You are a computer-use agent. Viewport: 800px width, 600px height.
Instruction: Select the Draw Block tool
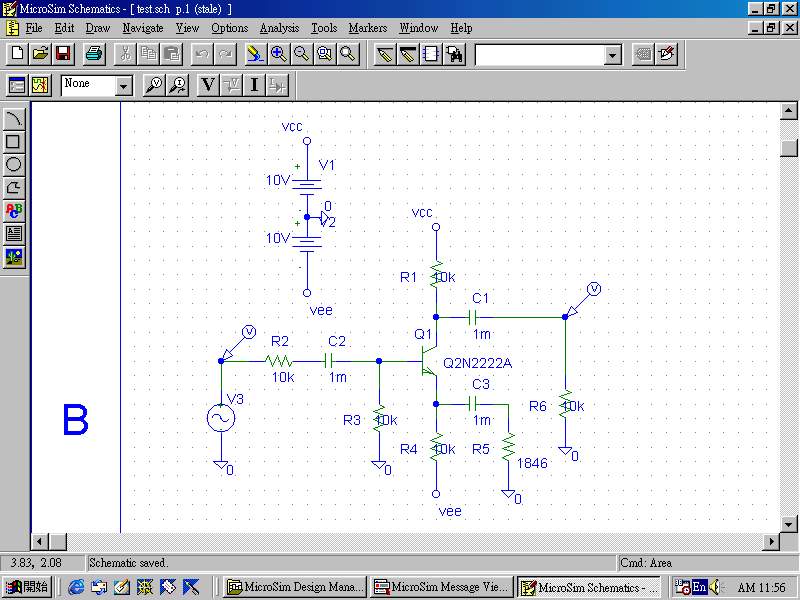(x=430, y=54)
